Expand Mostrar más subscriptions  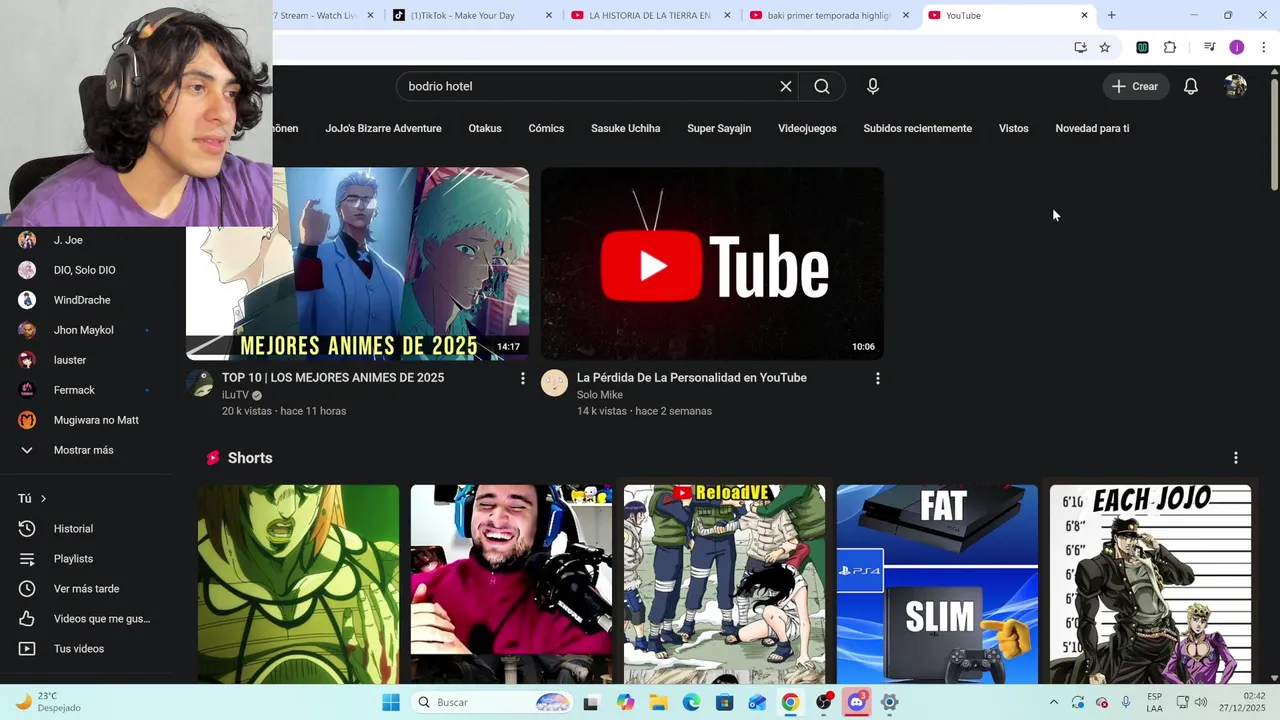(x=86, y=450)
